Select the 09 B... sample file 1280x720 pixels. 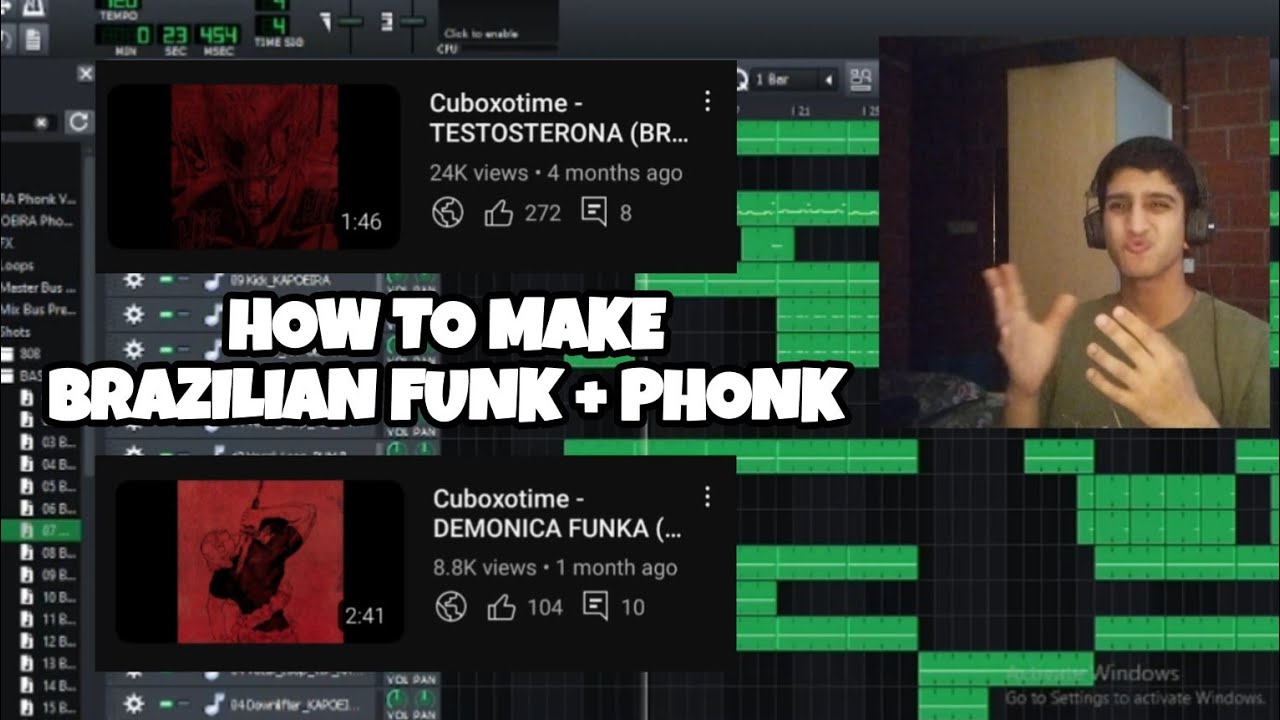(x=50, y=575)
